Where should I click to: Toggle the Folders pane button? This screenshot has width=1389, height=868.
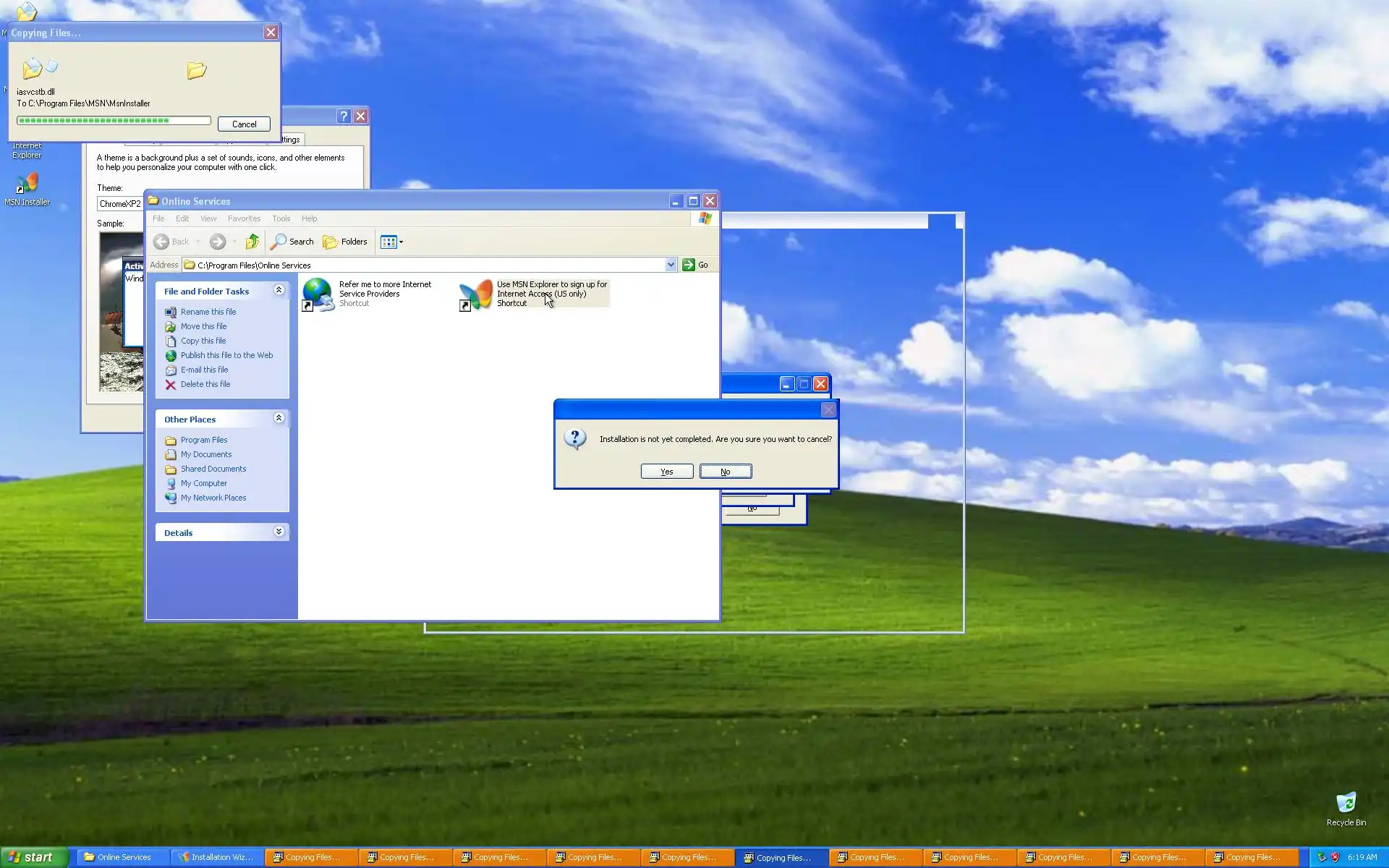point(345,242)
